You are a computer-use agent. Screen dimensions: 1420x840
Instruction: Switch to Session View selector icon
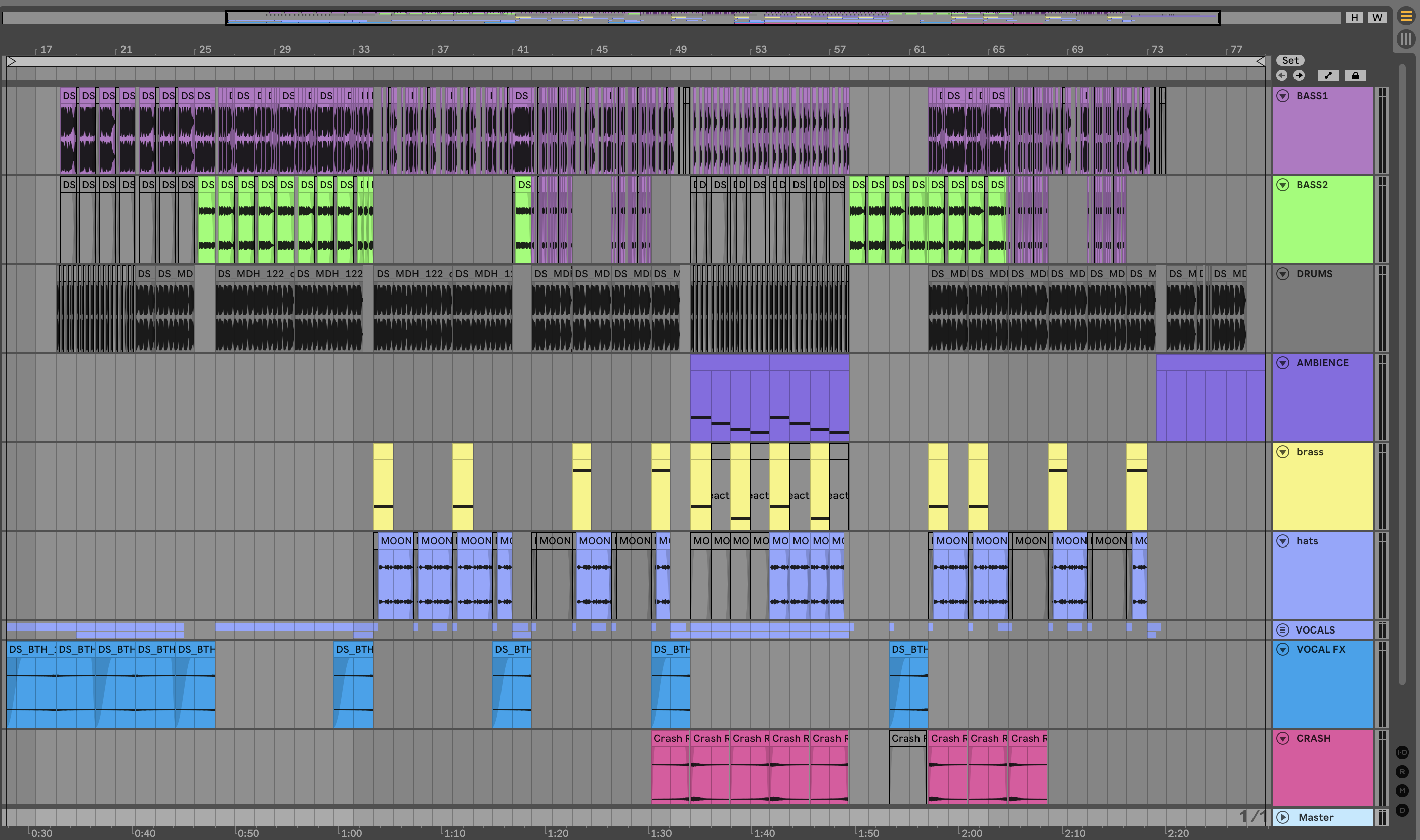pos(1406,39)
